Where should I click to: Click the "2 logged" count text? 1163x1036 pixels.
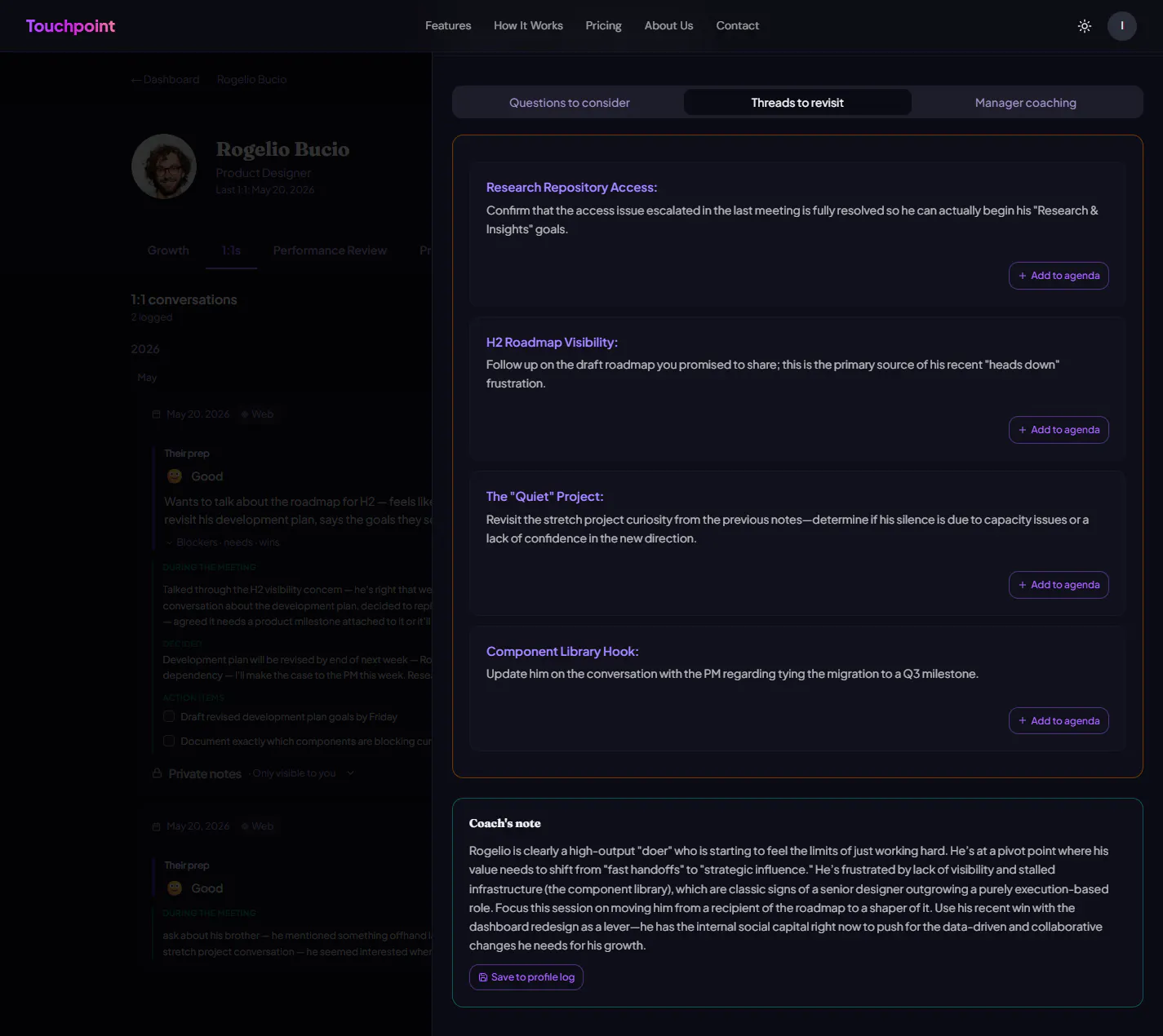151,317
